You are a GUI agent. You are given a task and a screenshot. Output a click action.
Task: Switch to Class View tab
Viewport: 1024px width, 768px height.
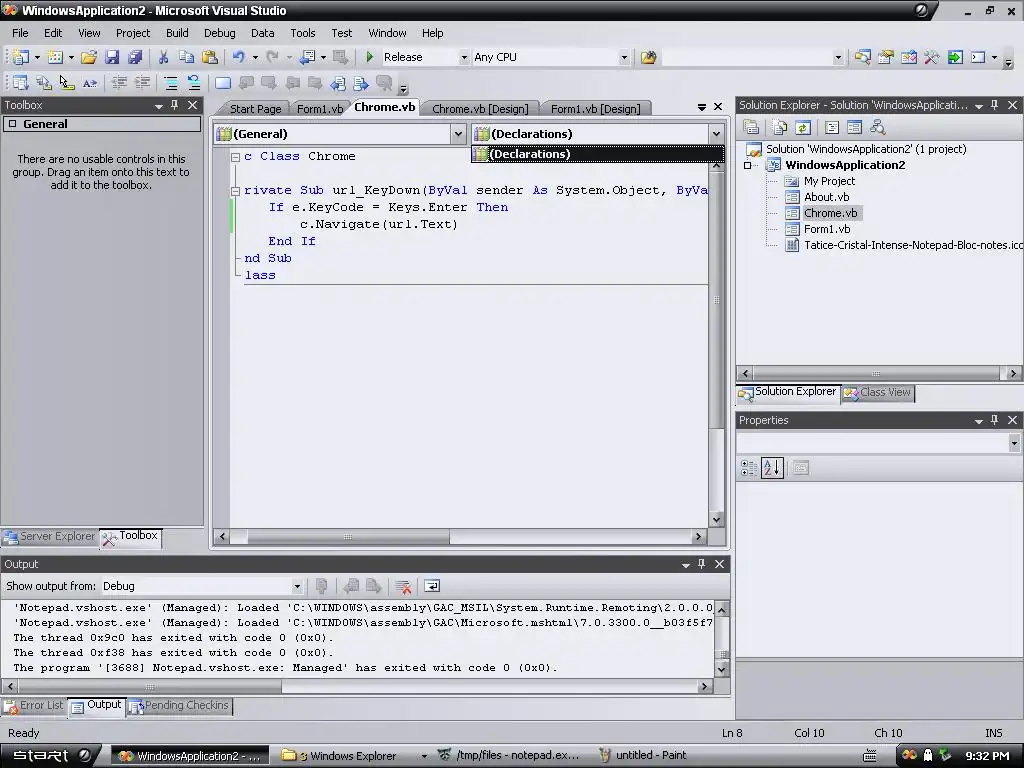coord(878,392)
